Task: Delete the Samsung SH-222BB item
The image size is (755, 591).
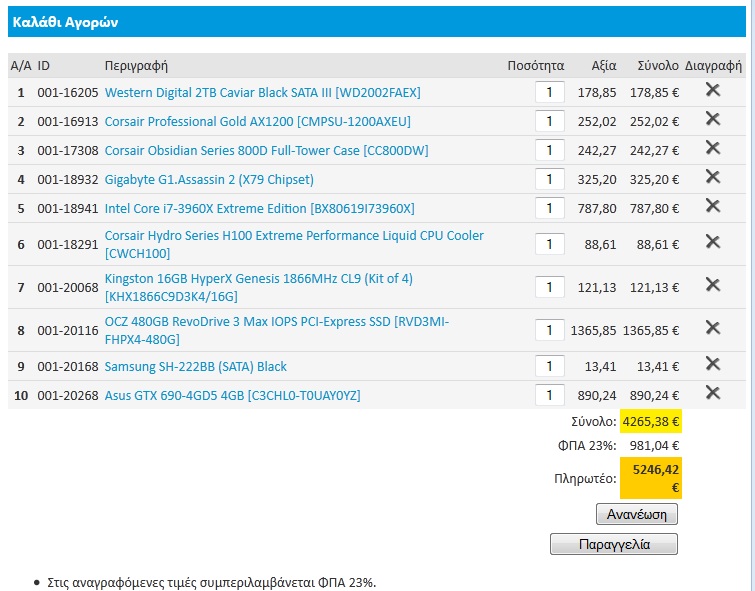Action: pyautogui.click(x=713, y=364)
